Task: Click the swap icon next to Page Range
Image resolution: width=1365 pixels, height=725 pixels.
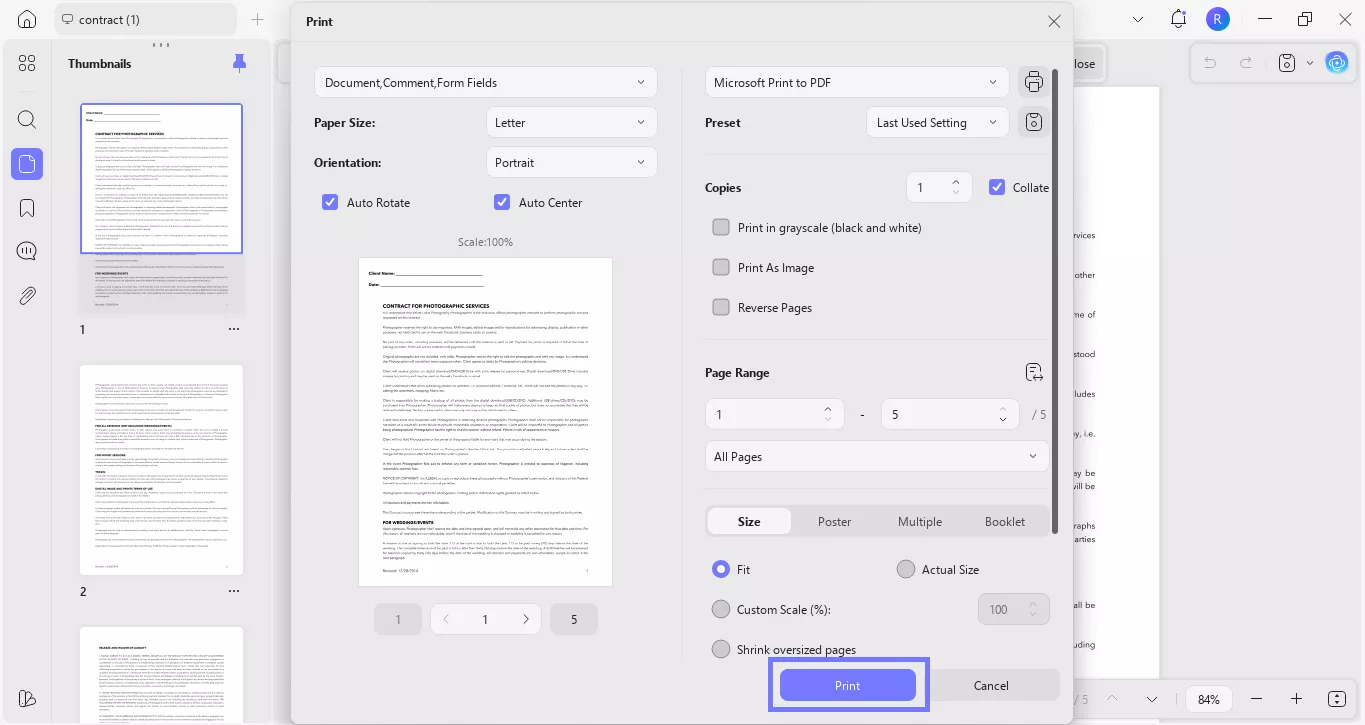Action: 1034,373
